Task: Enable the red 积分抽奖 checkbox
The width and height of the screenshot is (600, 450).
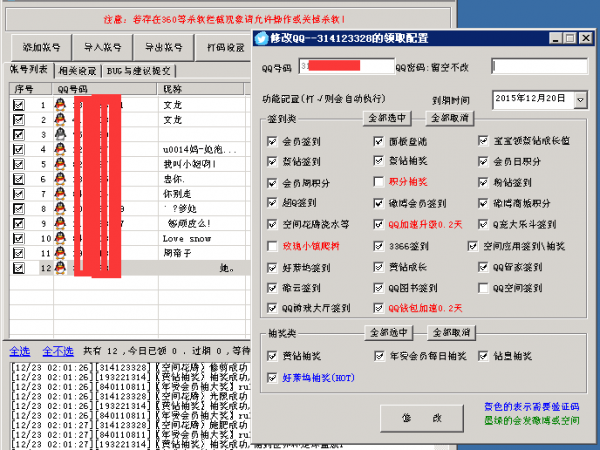Action: pyautogui.click(x=378, y=181)
